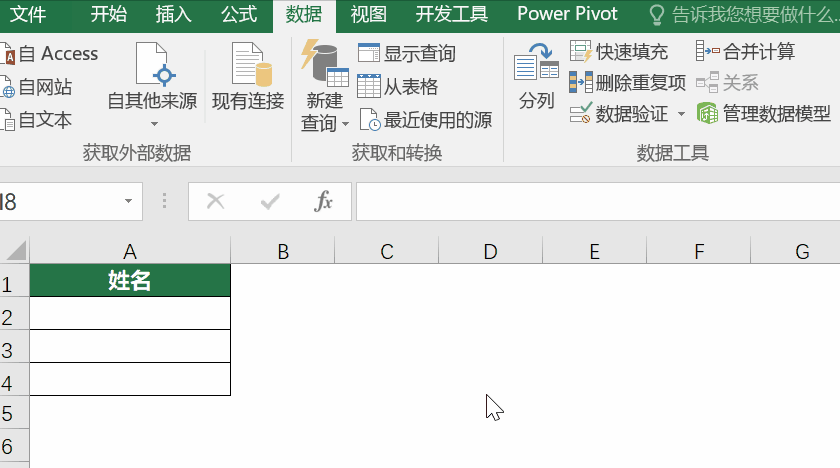Image resolution: width=840 pixels, height=468 pixels.
Task: Select column G header
Action: tap(796, 251)
